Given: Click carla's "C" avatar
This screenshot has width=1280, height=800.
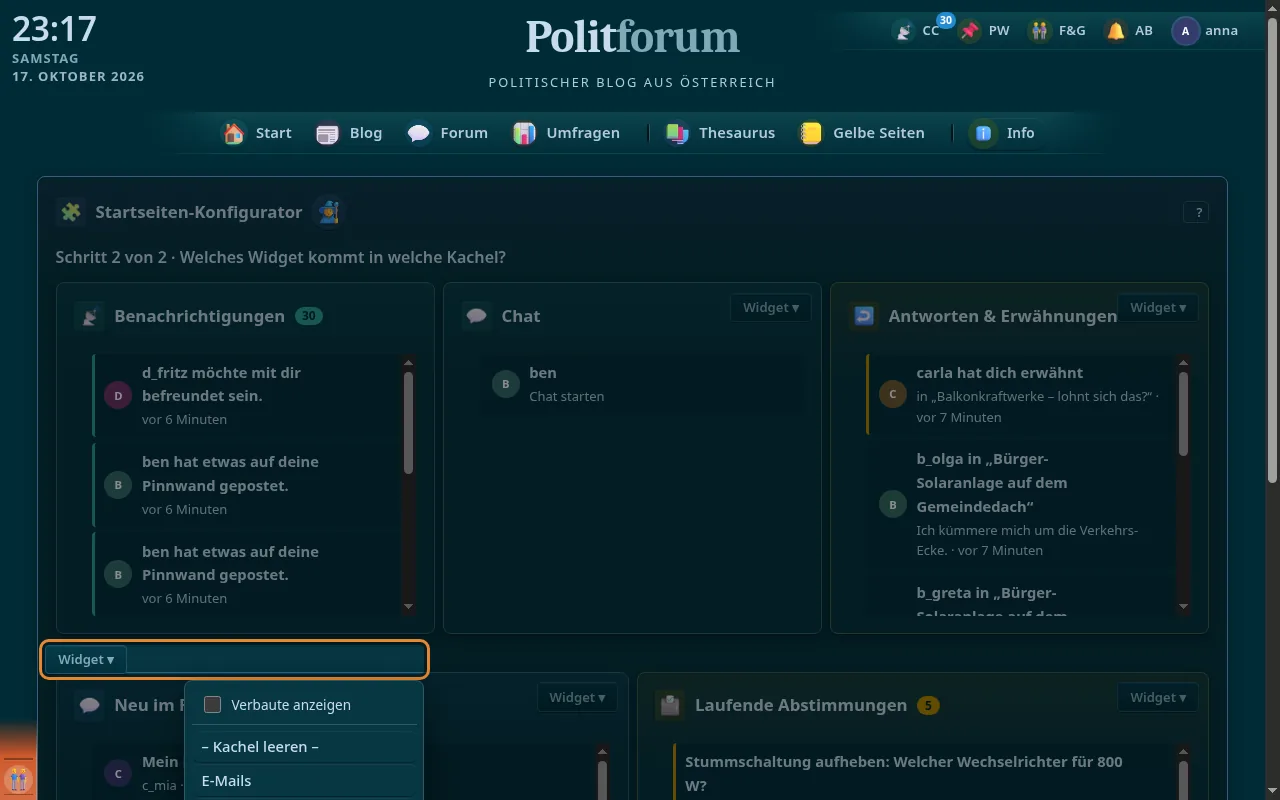Looking at the screenshot, I should tap(893, 394).
